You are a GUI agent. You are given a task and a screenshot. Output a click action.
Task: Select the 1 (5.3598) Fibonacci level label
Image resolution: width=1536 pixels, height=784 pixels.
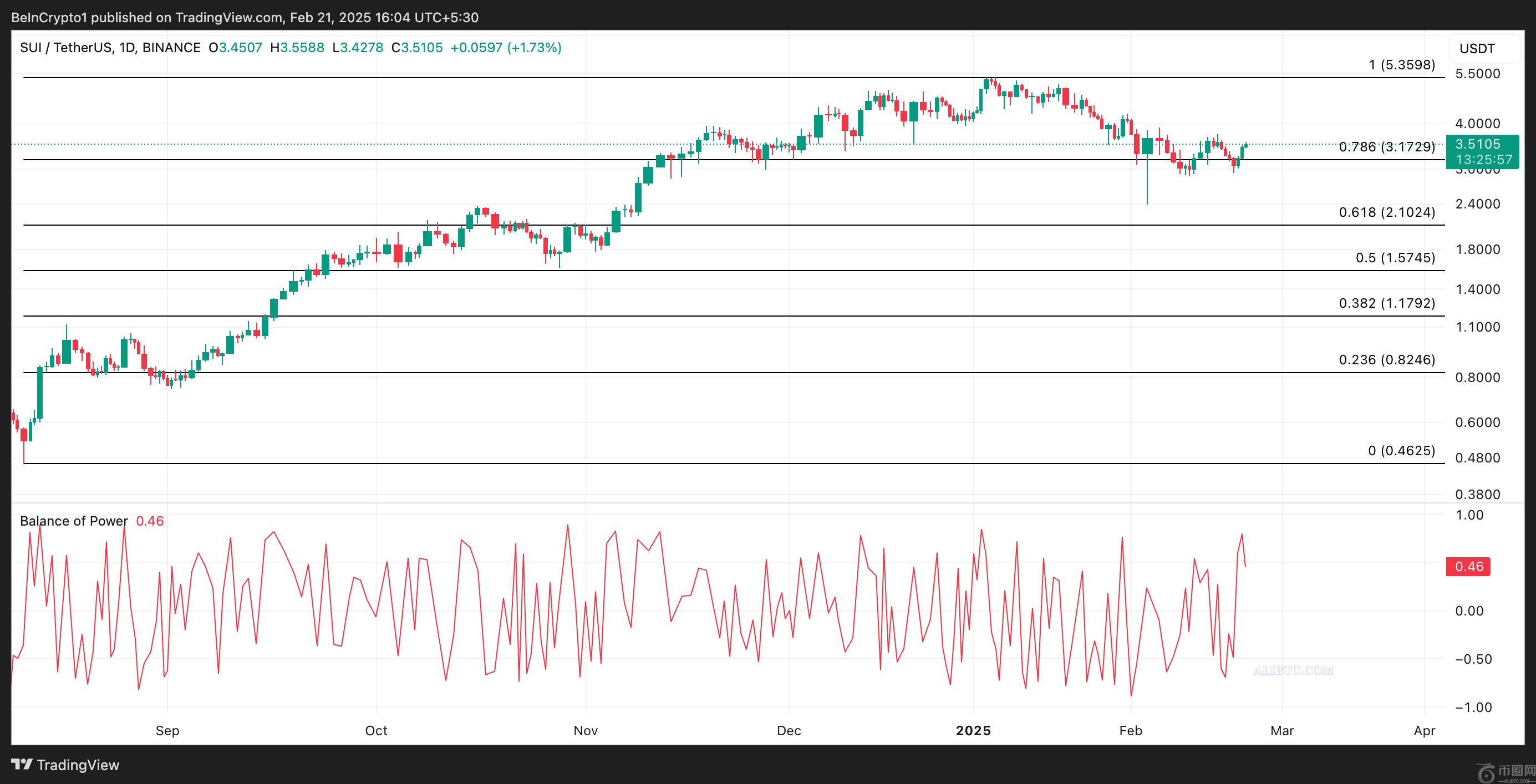[x=1401, y=64]
